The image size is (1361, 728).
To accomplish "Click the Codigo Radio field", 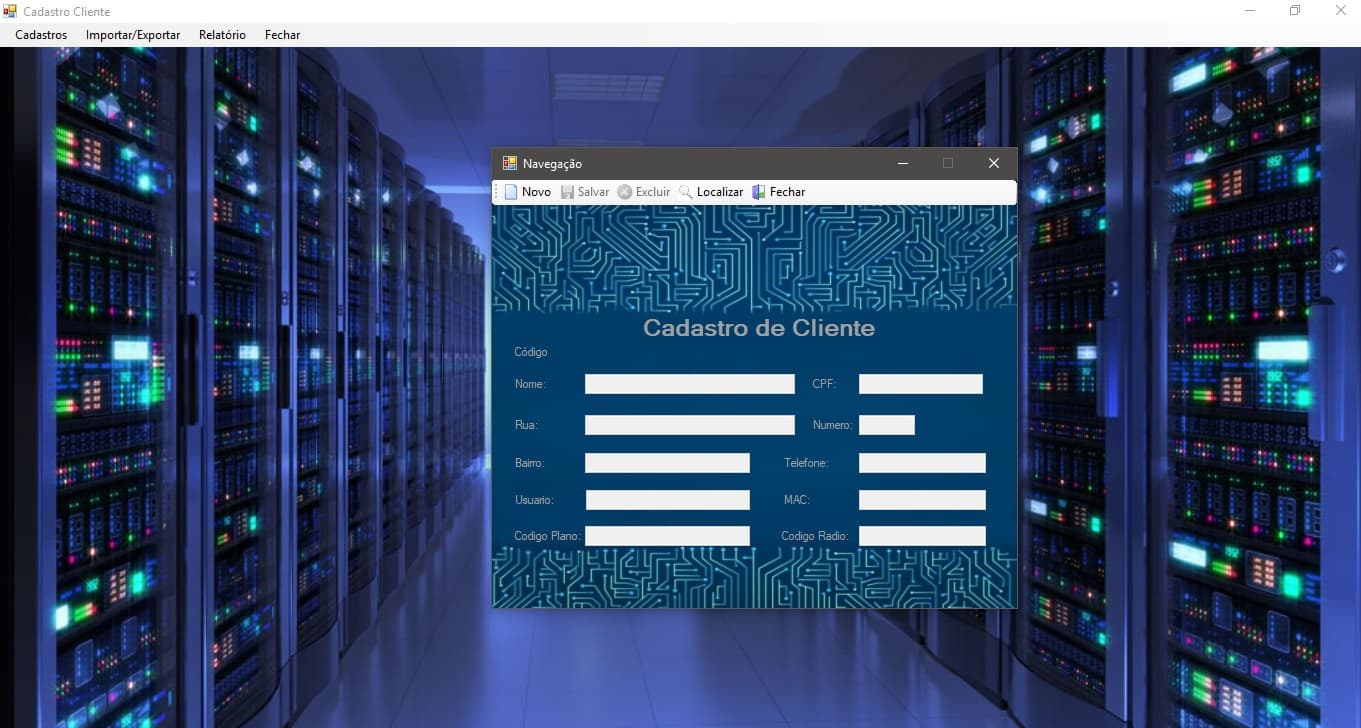I will coord(921,535).
